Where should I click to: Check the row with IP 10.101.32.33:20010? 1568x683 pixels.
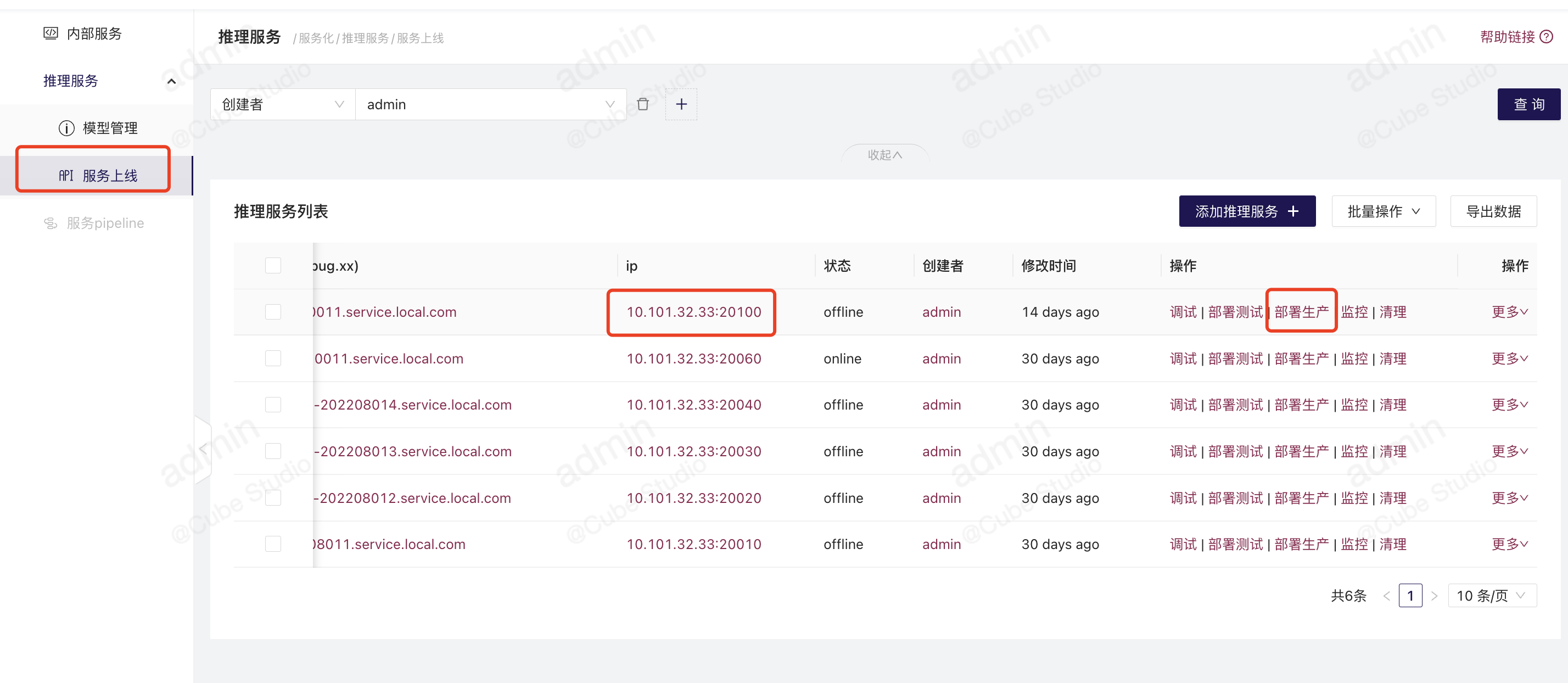(273, 544)
